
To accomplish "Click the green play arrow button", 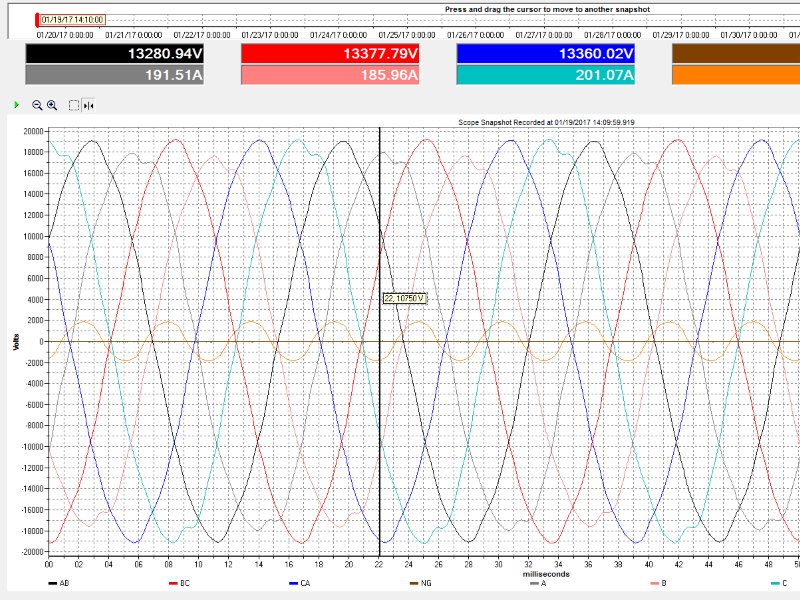I will [x=16, y=105].
